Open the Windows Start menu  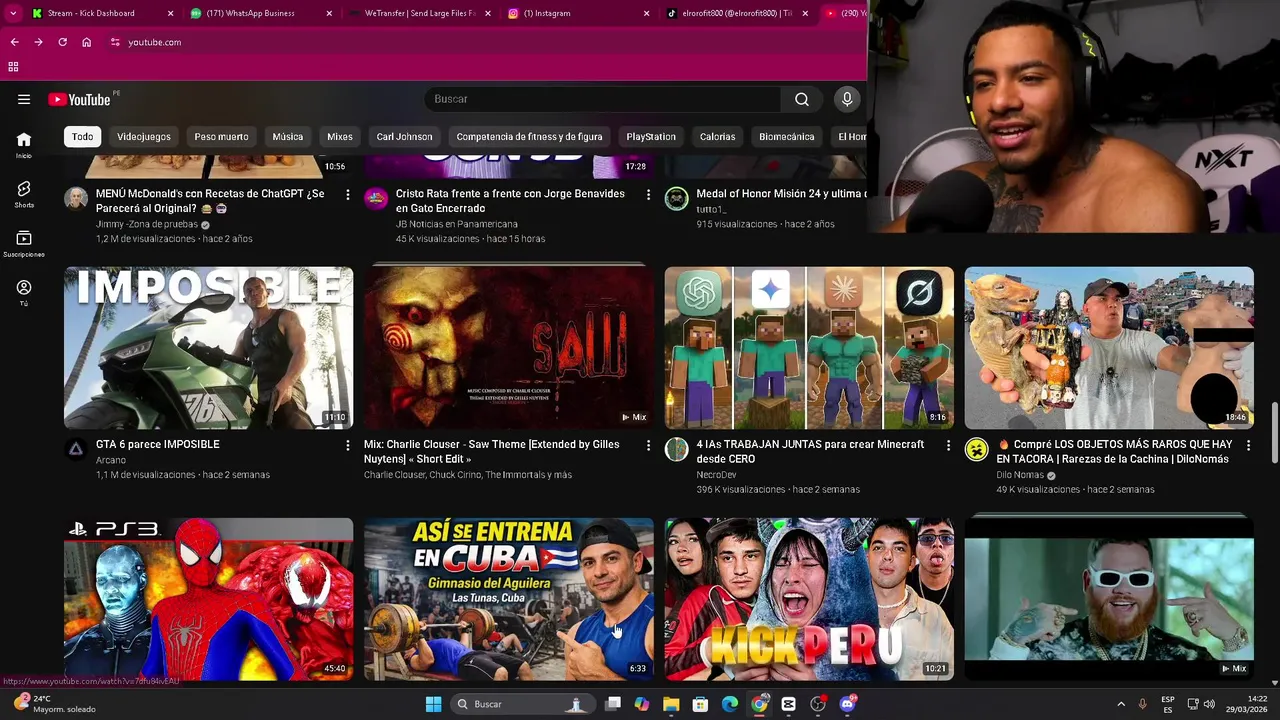pos(433,704)
